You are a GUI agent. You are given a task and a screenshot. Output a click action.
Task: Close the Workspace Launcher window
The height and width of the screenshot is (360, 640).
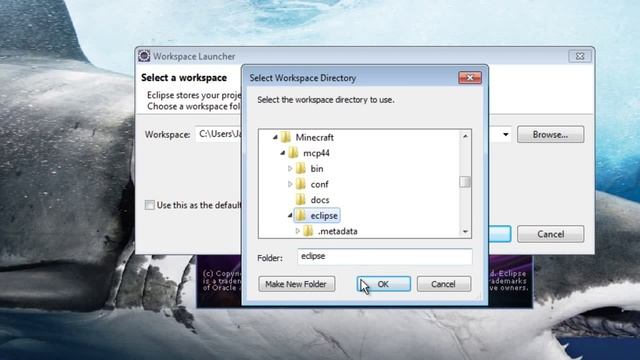(580, 56)
